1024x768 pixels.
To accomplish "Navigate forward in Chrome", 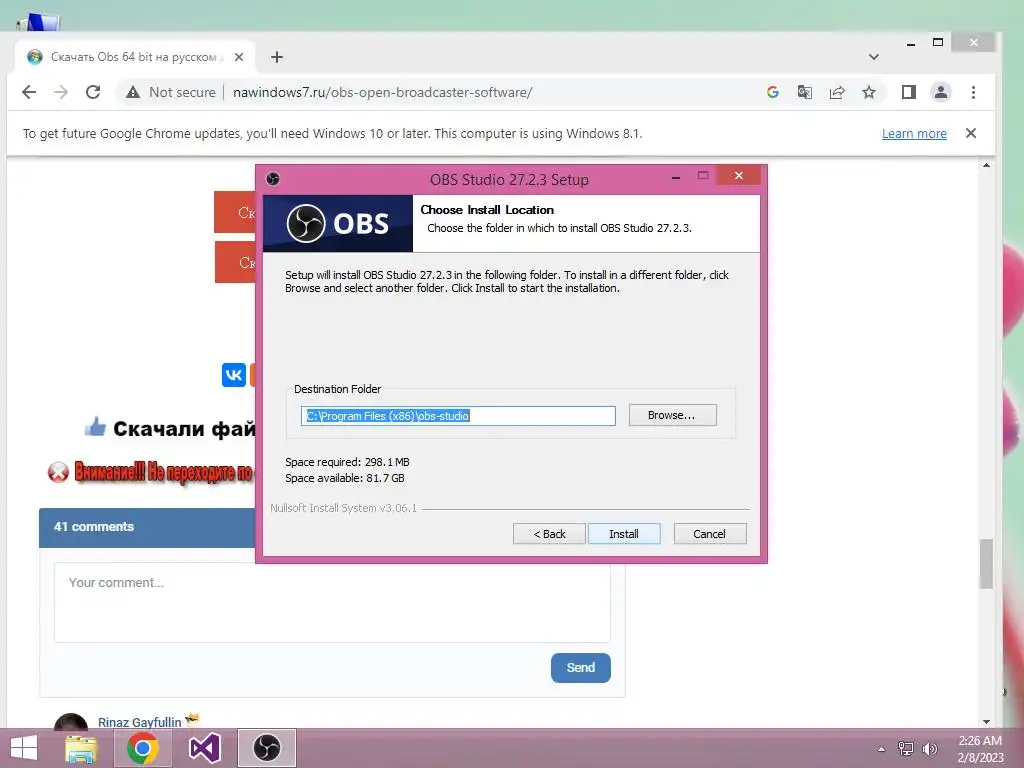I will click(x=61, y=92).
